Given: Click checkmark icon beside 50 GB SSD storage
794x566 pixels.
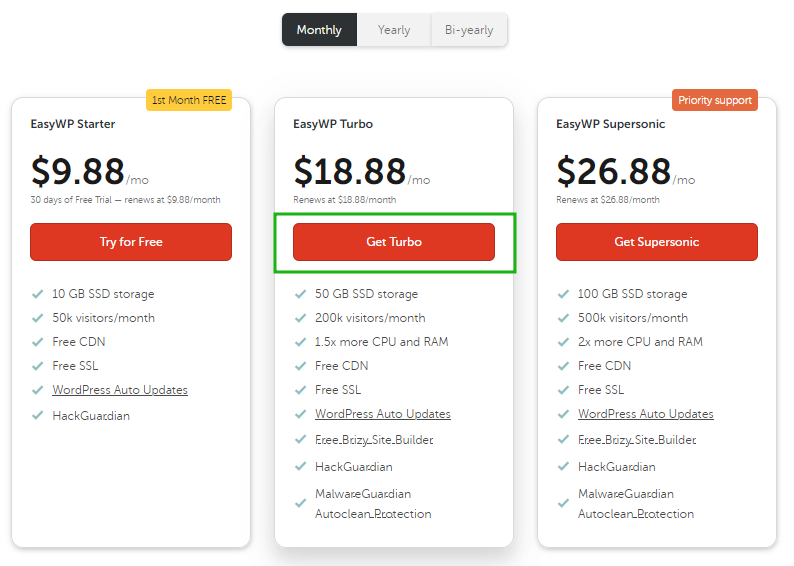Looking at the screenshot, I should (x=301, y=294).
